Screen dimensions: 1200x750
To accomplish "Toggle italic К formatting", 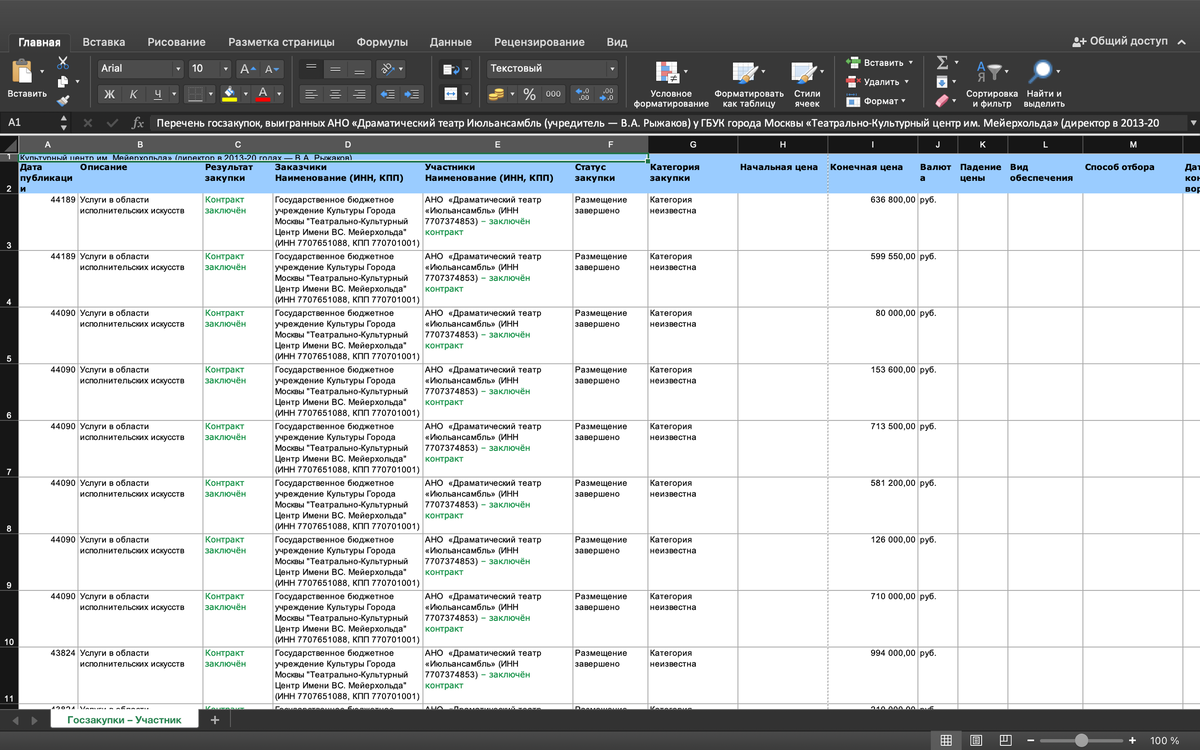I will click(133, 94).
